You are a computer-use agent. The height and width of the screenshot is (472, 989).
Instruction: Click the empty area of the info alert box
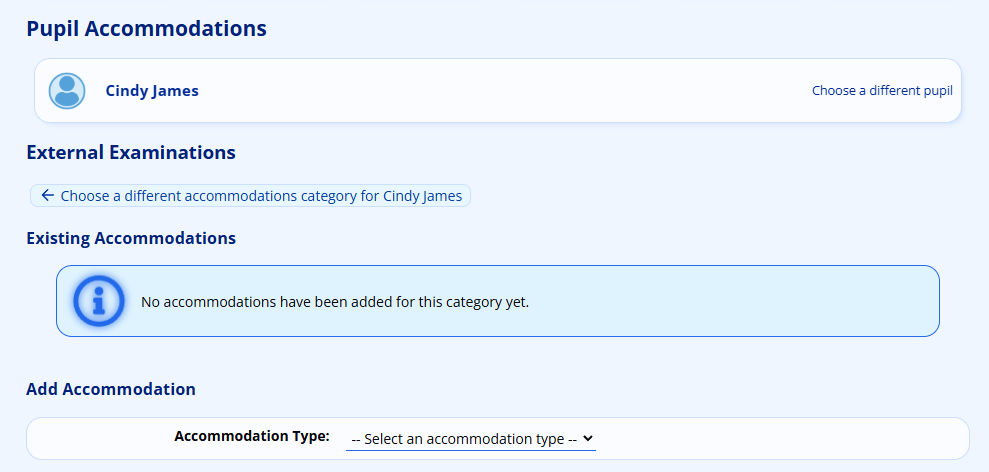tap(740, 300)
